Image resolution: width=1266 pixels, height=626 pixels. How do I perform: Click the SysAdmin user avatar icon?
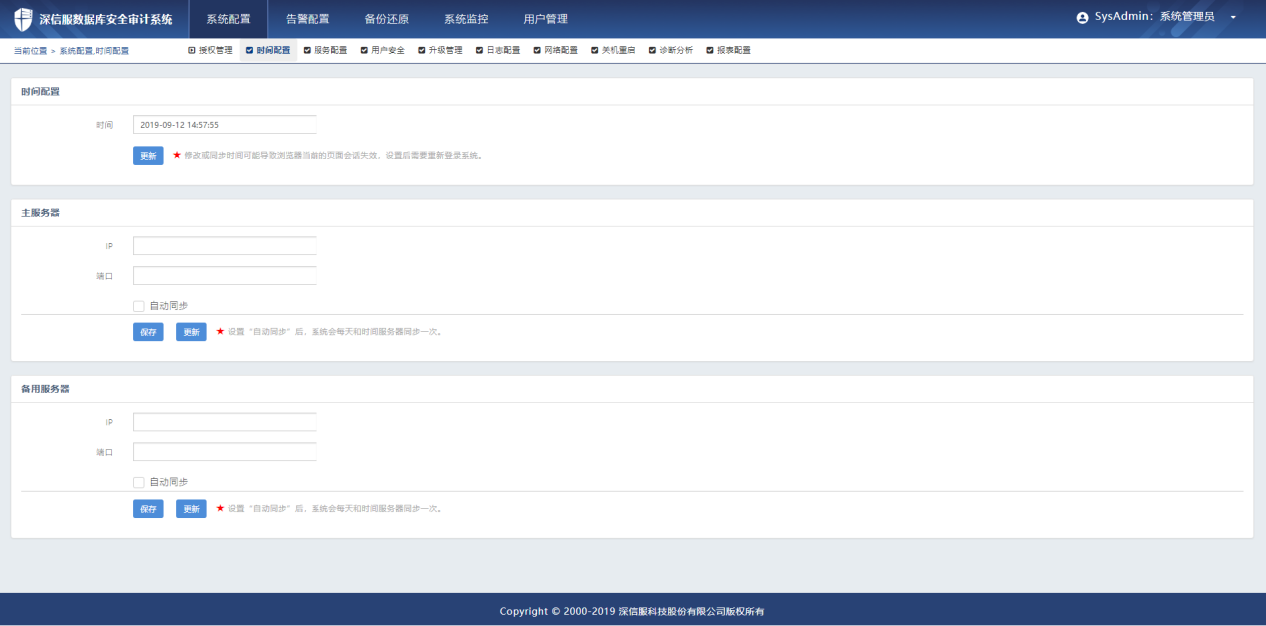pyautogui.click(x=1082, y=18)
